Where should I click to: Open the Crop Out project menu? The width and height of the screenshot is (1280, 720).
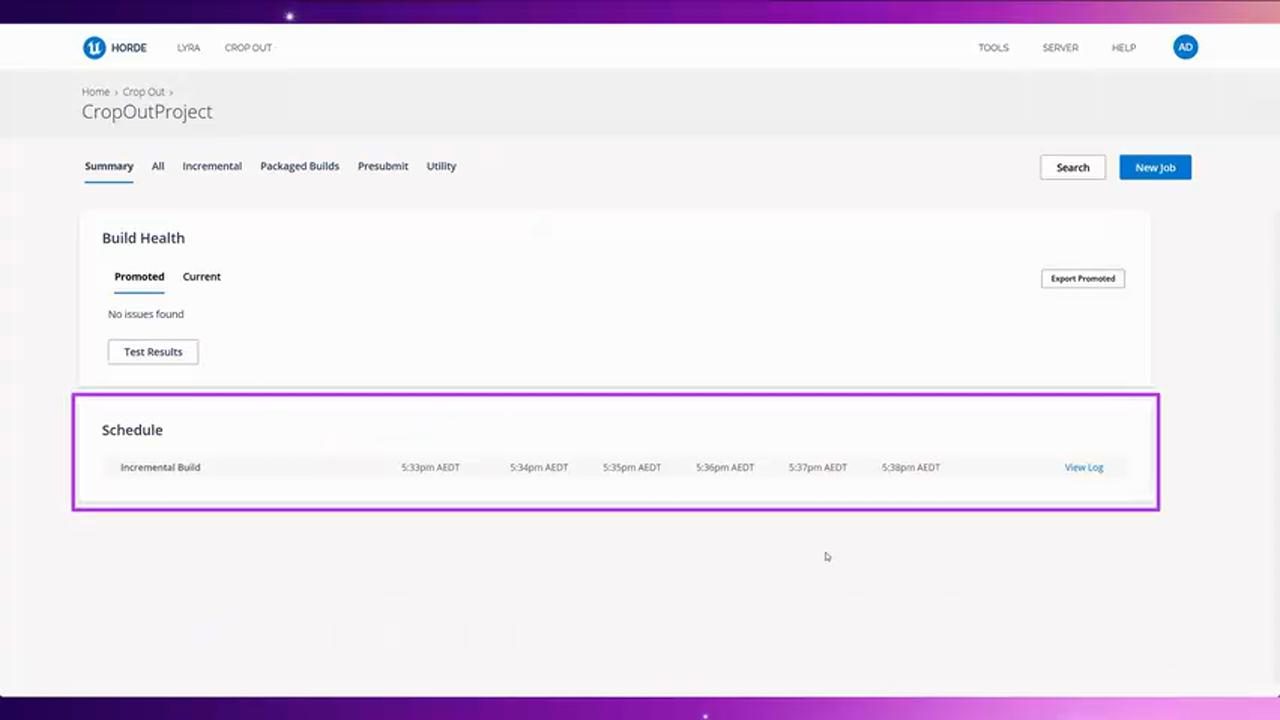tap(248, 48)
